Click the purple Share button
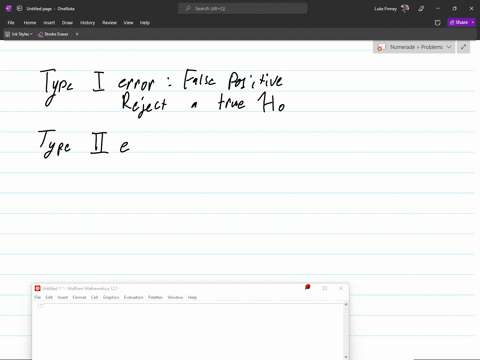Viewport: 480px width, 360px height. coord(459,22)
